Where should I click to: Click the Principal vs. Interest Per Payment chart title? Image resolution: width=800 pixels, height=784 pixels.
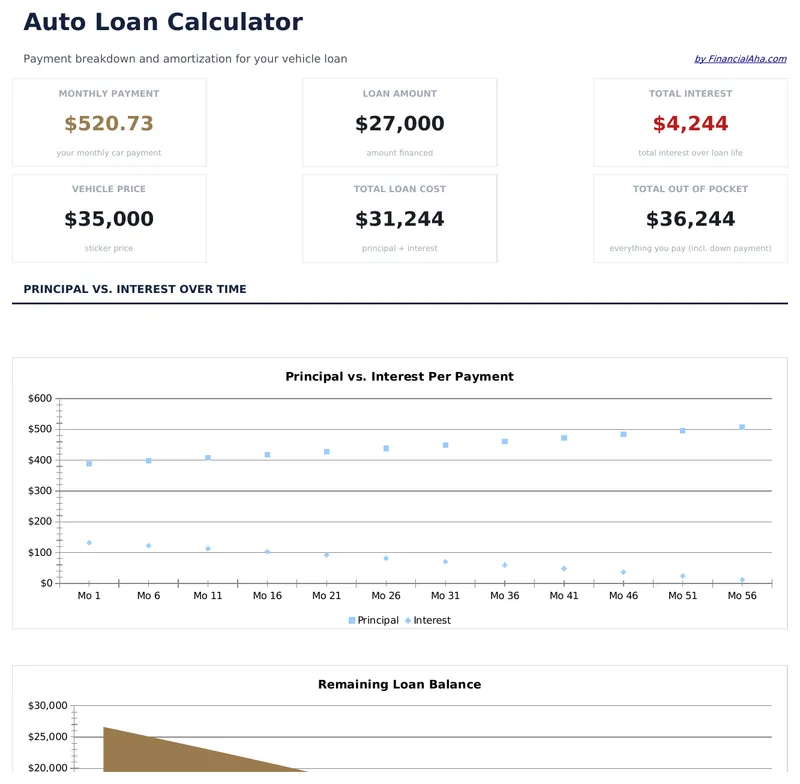pyautogui.click(x=400, y=377)
